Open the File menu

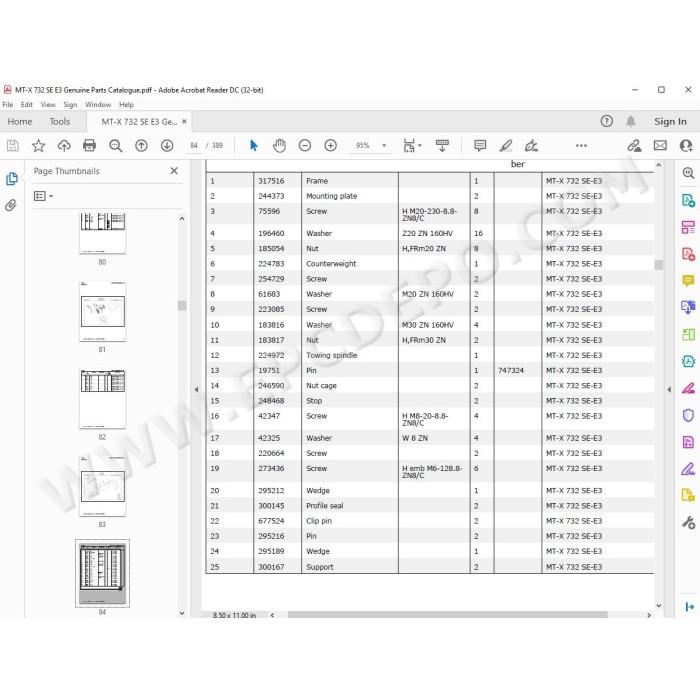pyautogui.click(x=8, y=104)
